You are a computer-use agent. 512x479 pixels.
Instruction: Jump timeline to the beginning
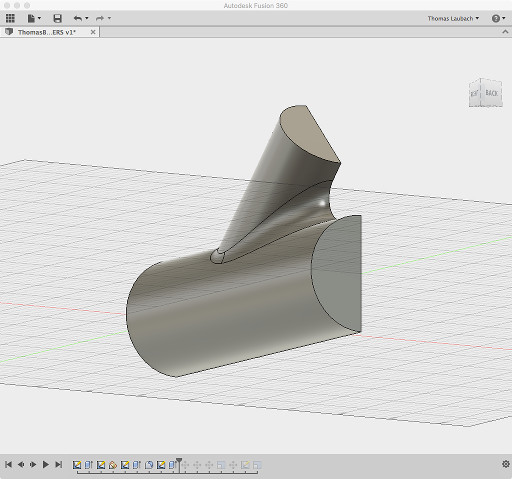tap(9, 464)
